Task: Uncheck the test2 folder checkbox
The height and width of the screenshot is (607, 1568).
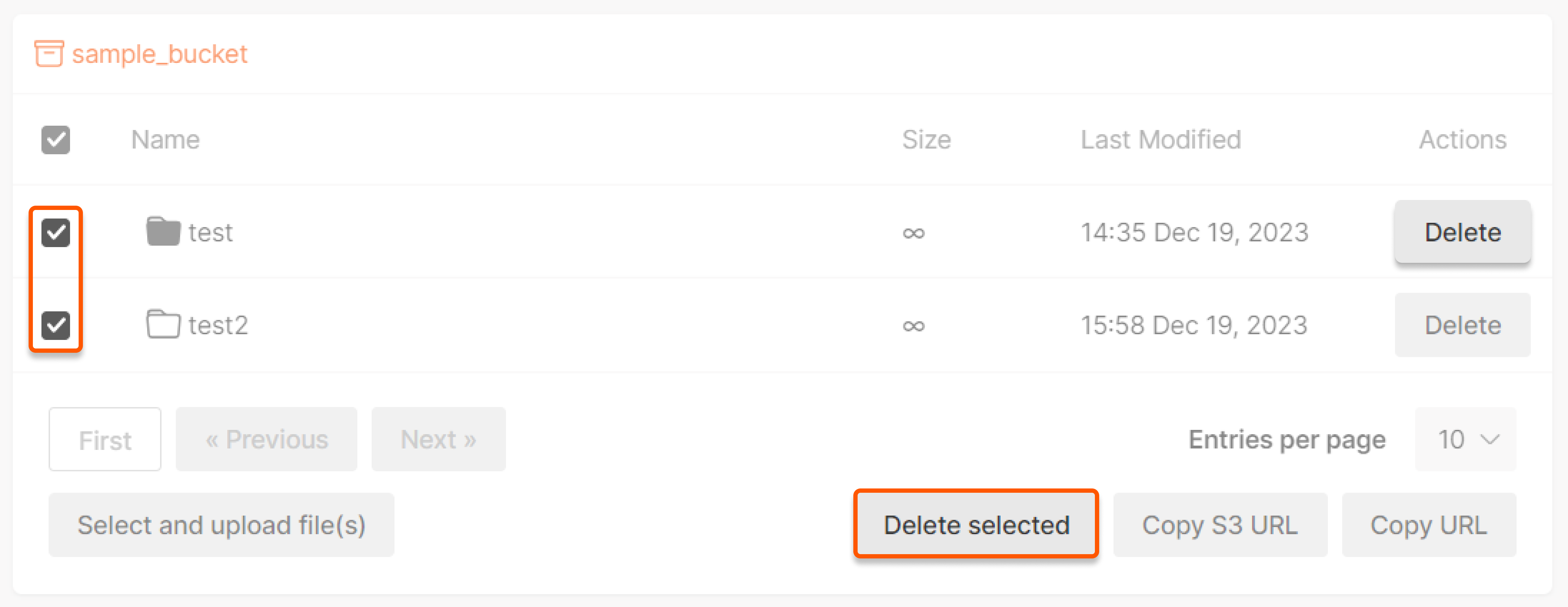Action: click(x=55, y=324)
